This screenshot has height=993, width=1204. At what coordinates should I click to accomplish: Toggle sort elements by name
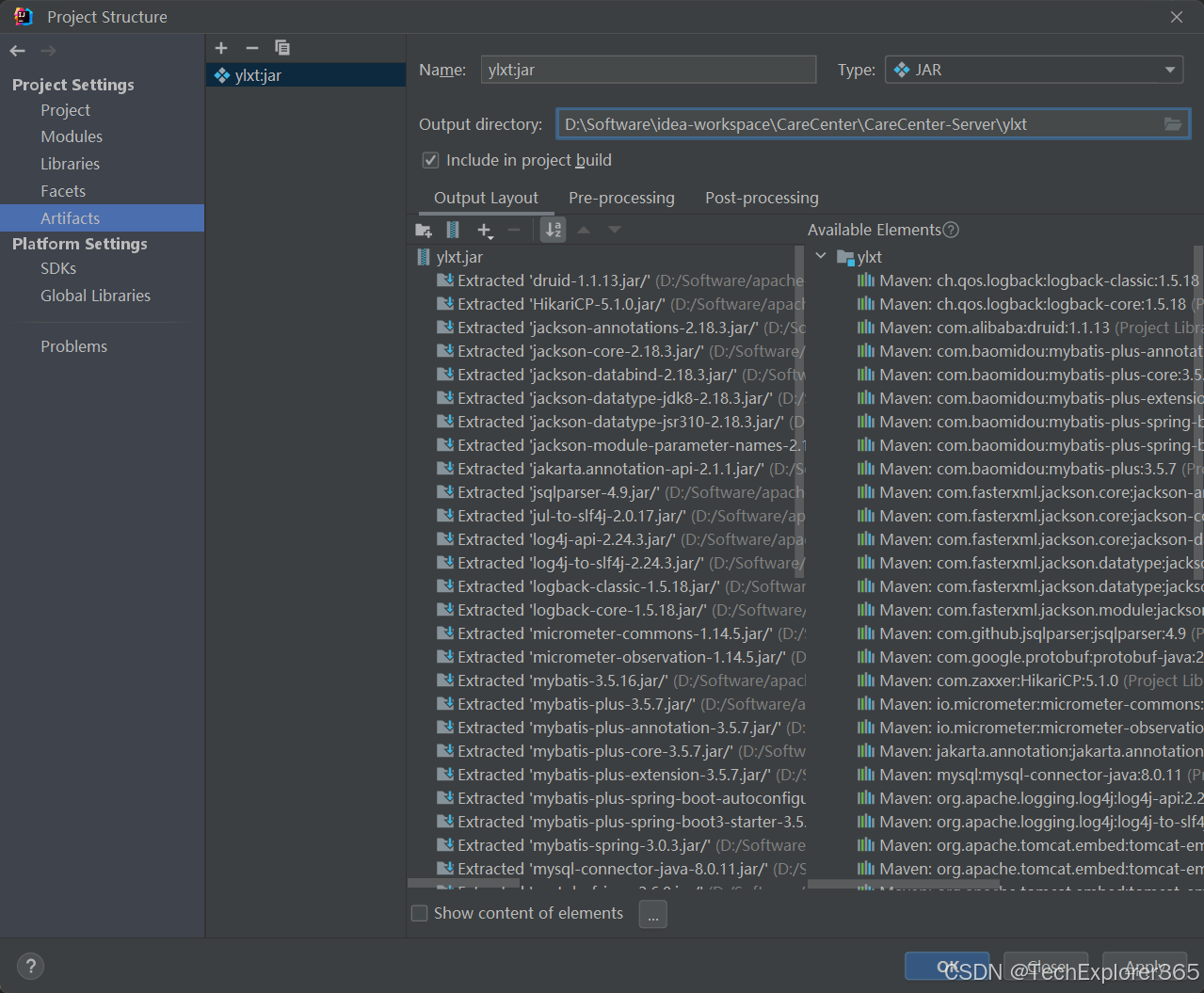click(554, 230)
